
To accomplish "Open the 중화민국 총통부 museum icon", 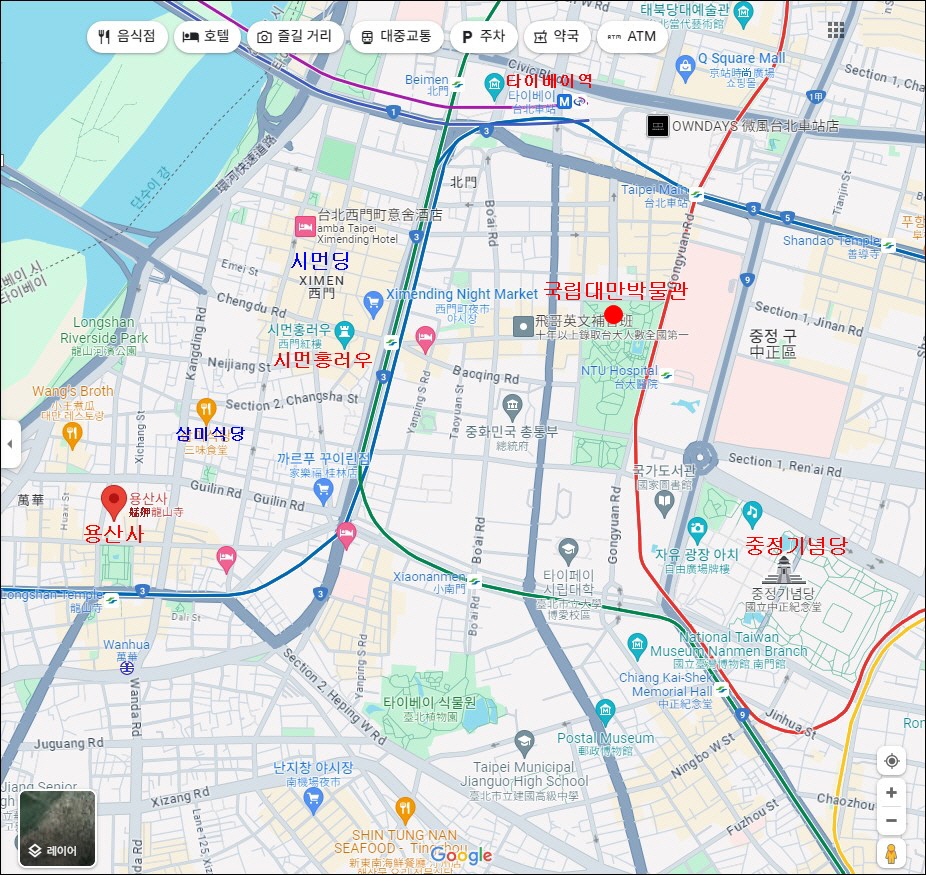I will 512,406.
